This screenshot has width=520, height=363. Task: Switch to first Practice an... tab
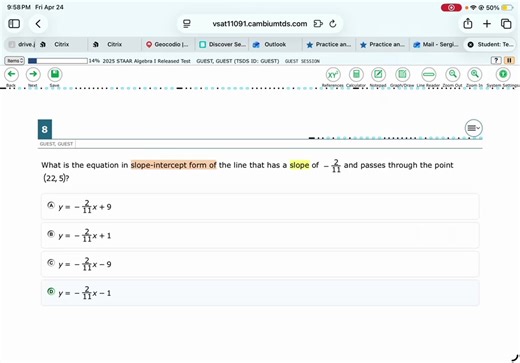point(329,44)
